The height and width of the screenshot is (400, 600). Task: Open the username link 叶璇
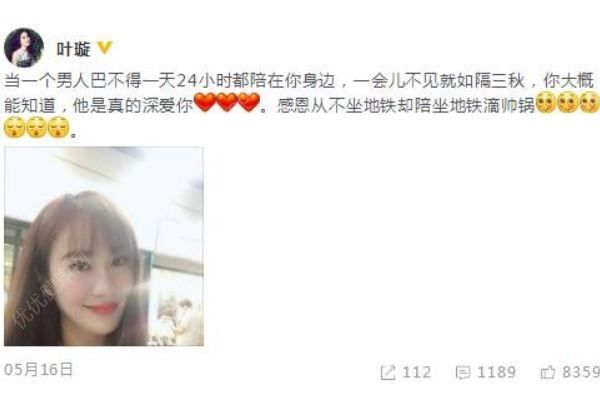[73, 49]
